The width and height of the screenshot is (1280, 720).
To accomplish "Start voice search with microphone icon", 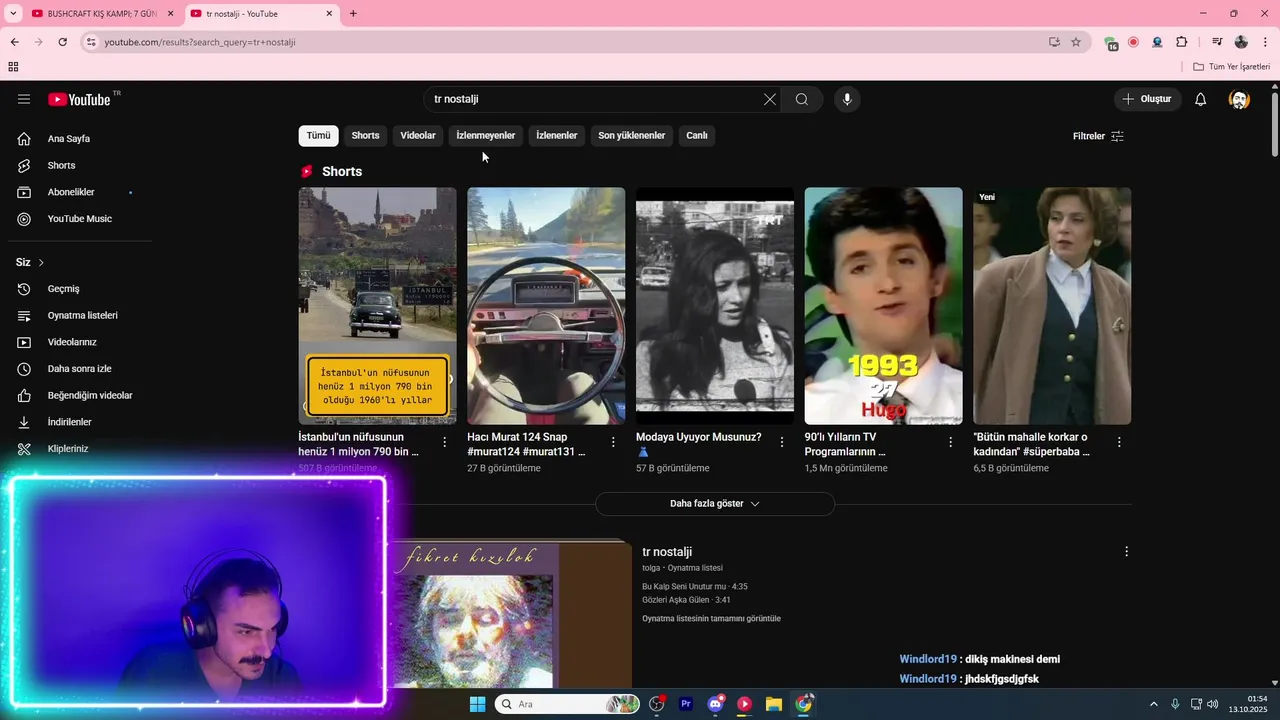I will (847, 99).
